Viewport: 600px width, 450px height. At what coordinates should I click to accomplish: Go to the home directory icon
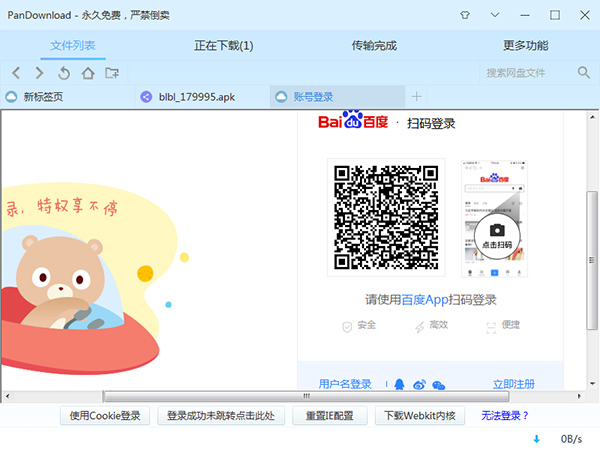[88, 73]
